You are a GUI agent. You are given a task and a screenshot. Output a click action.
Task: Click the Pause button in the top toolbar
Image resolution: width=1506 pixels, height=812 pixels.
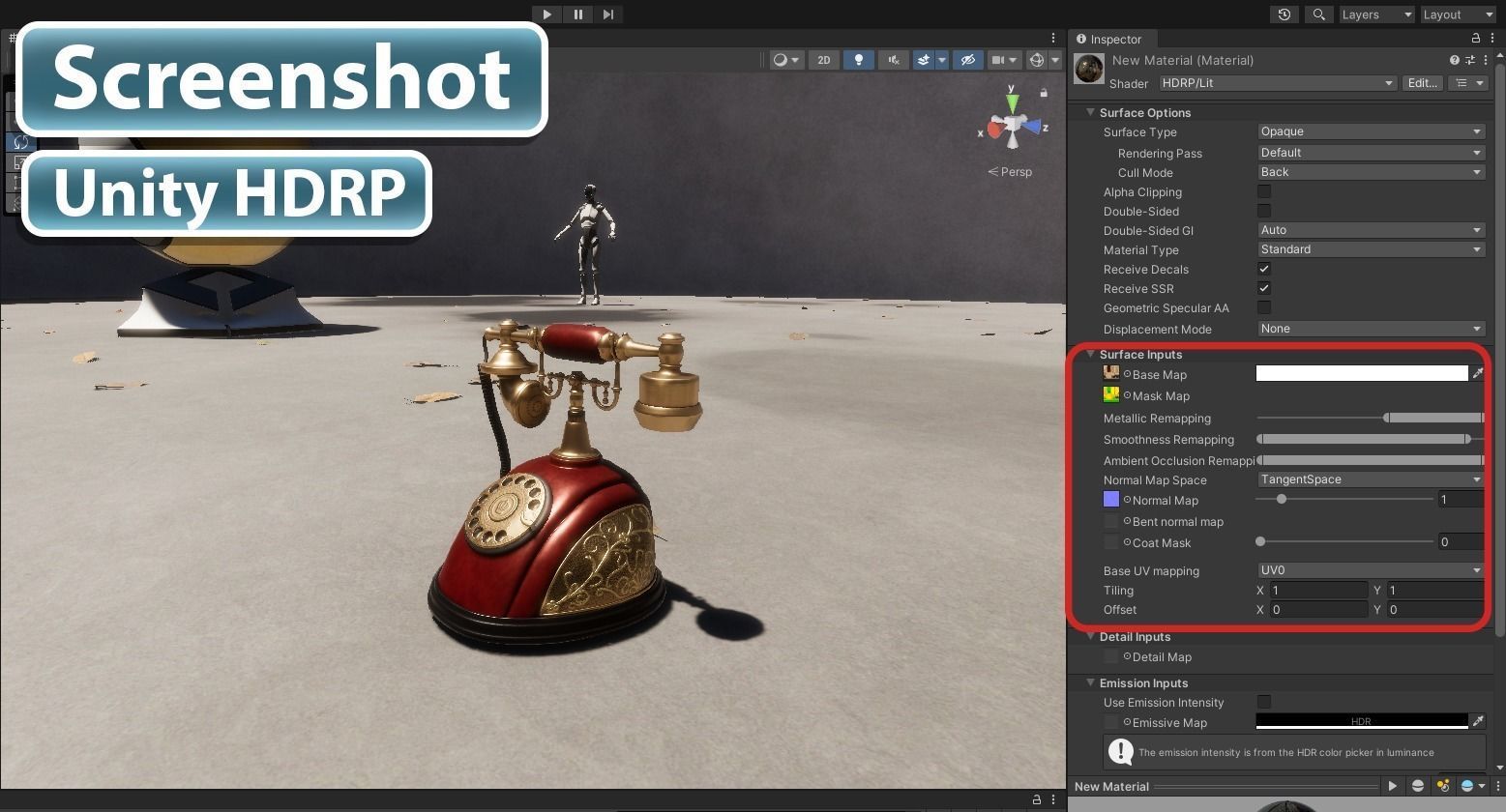(577, 14)
